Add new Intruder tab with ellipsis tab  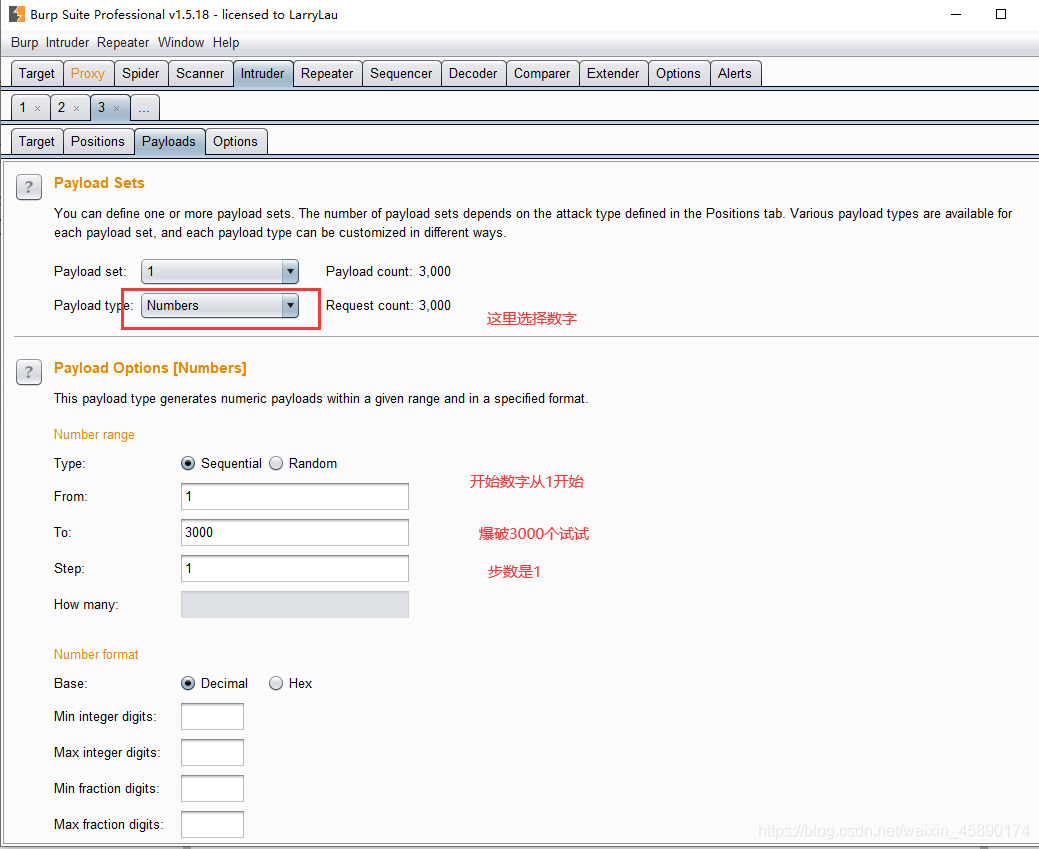tap(144, 107)
